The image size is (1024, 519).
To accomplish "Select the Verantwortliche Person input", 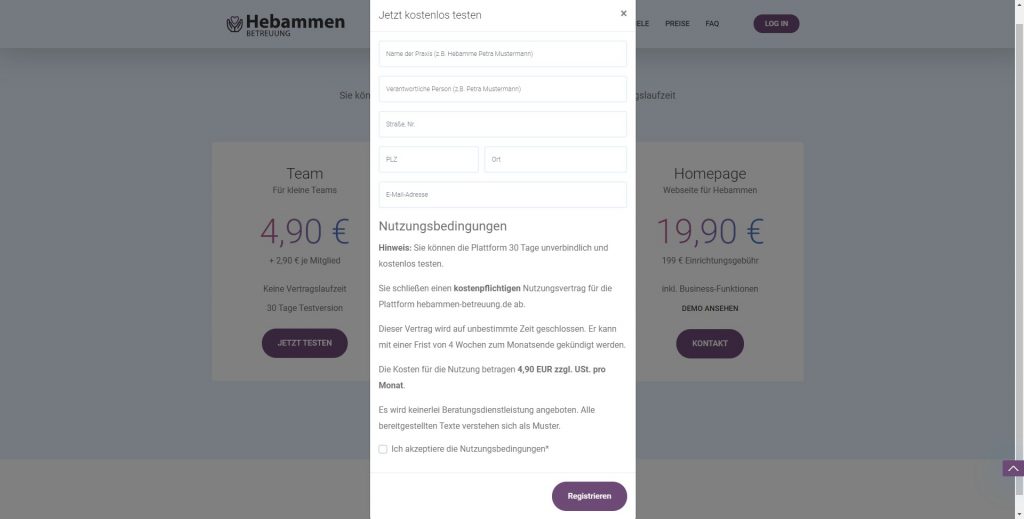I will pyautogui.click(x=502, y=89).
